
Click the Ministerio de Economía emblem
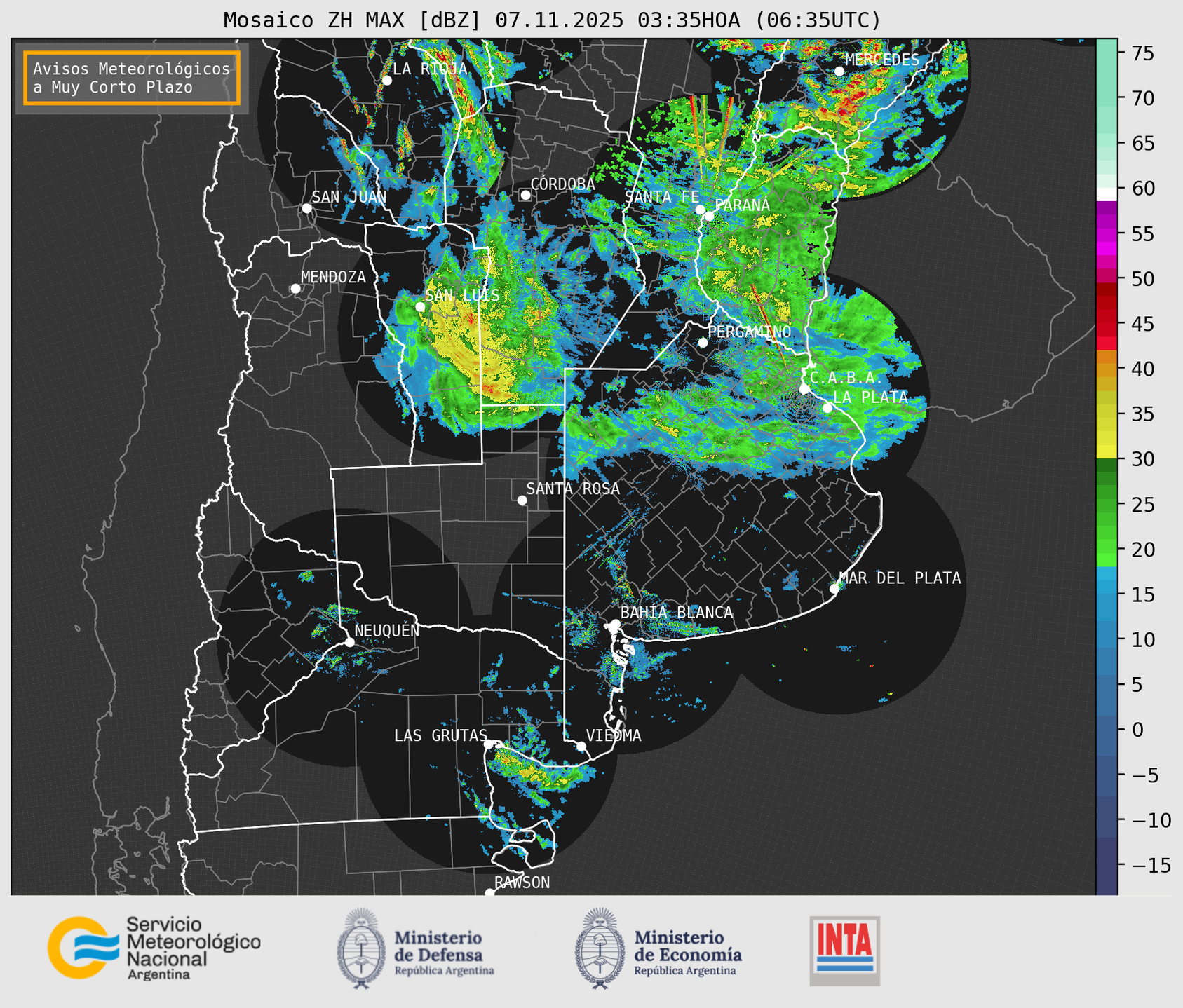pos(600,948)
